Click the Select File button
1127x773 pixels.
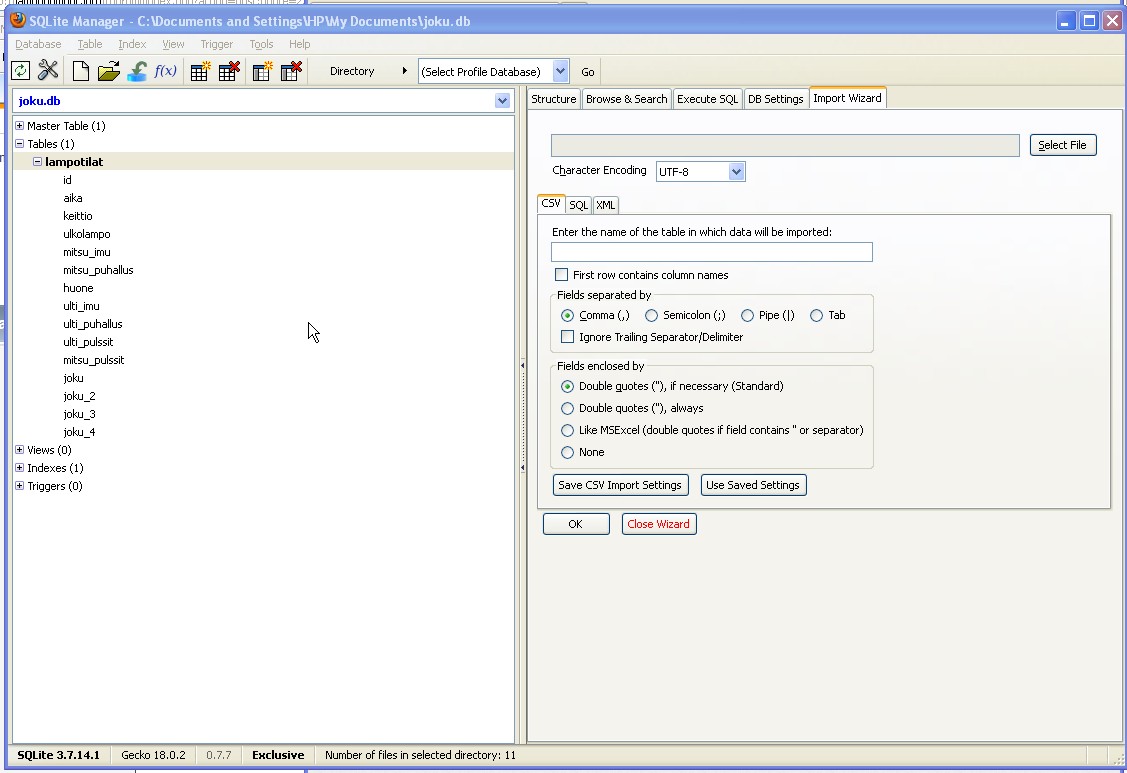point(1062,145)
